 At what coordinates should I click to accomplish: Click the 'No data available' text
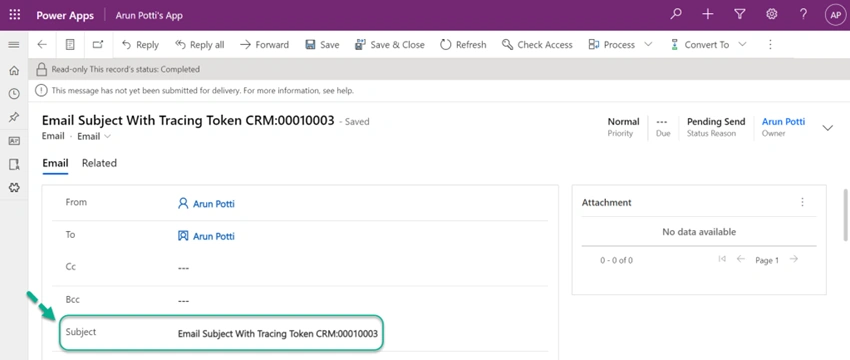[699, 232]
